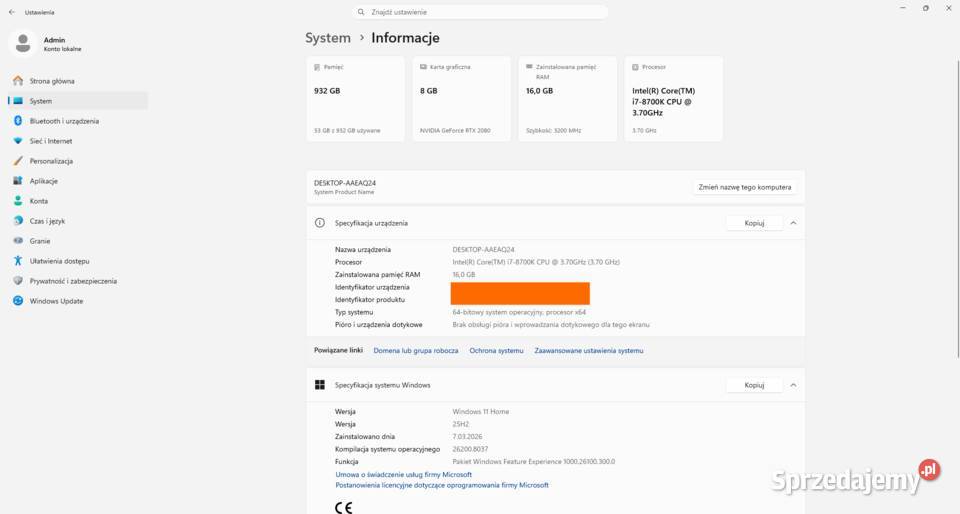Open Bluetooth i urządzenia settings
The height and width of the screenshot is (514, 960).
(78, 121)
